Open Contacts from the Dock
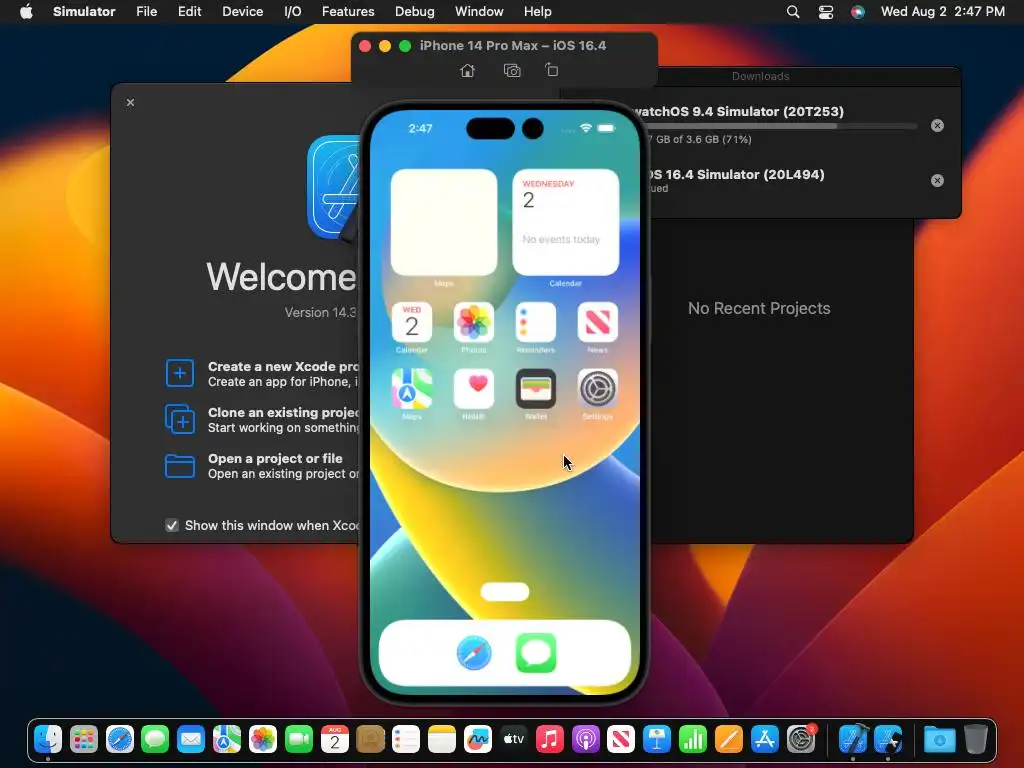The width and height of the screenshot is (1024, 768). (x=370, y=739)
